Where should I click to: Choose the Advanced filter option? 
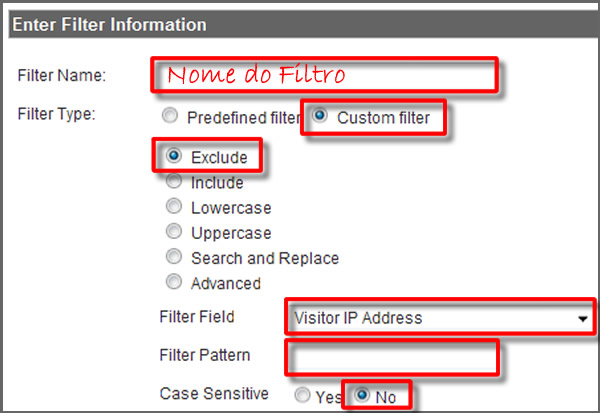pyautogui.click(x=174, y=282)
